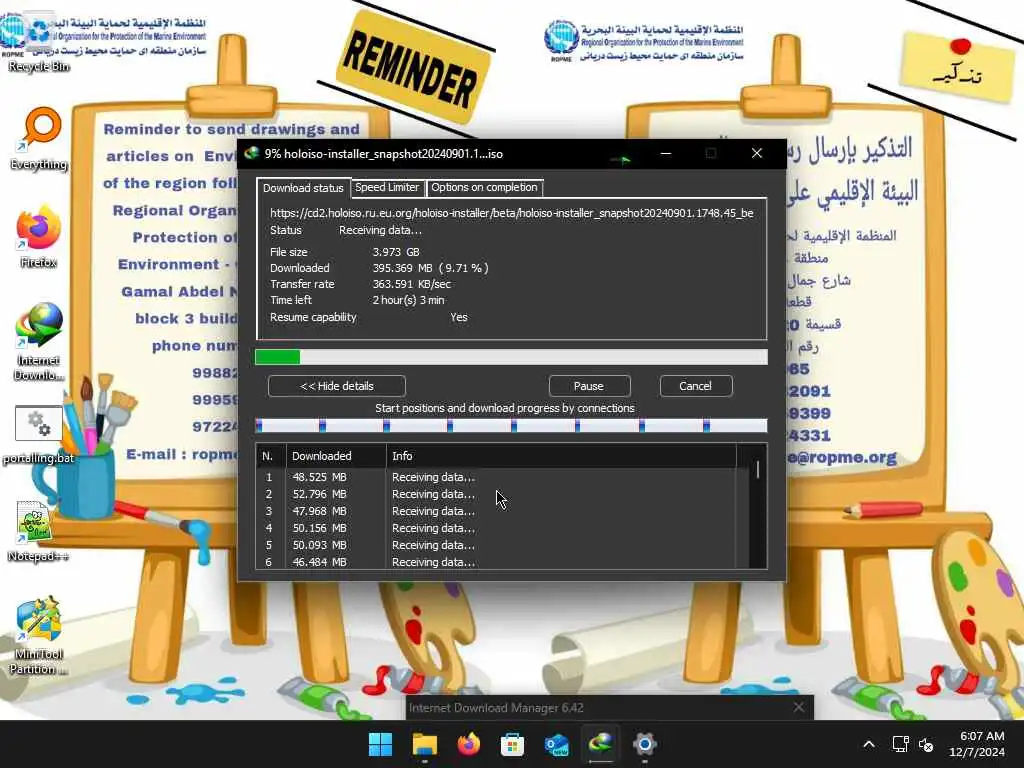
Task: Select connection 4 row with 50.156 MB
Action: pos(496,528)
